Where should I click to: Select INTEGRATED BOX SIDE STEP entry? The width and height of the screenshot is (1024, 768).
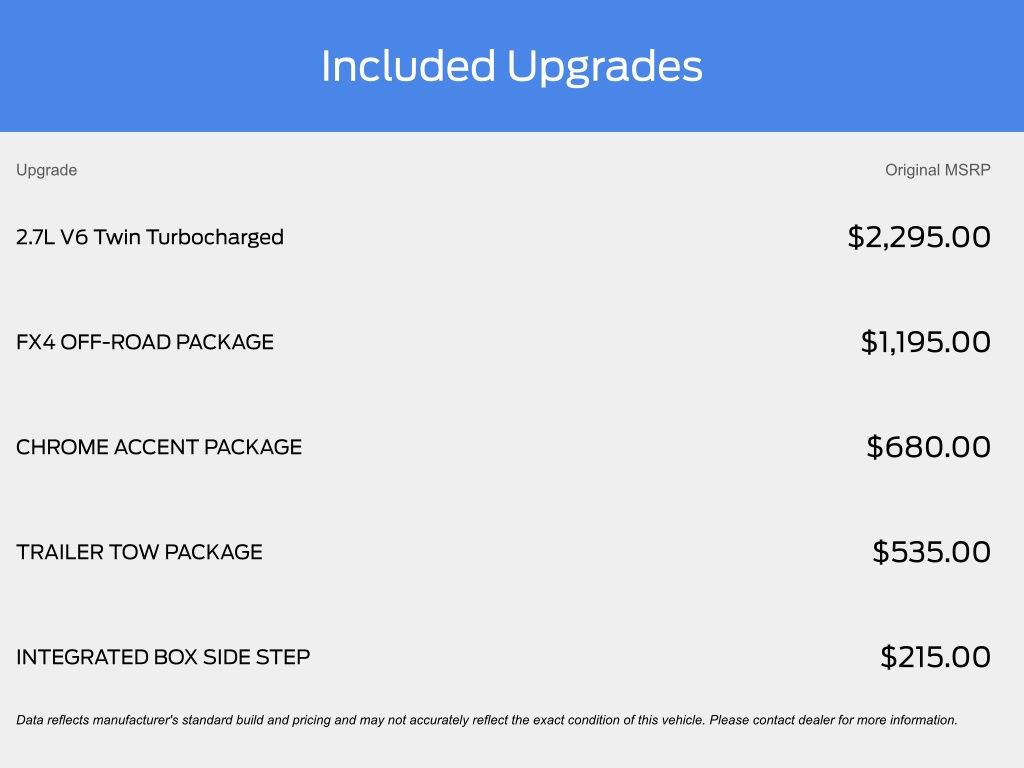pyautogui.click(x=163, y=657)
